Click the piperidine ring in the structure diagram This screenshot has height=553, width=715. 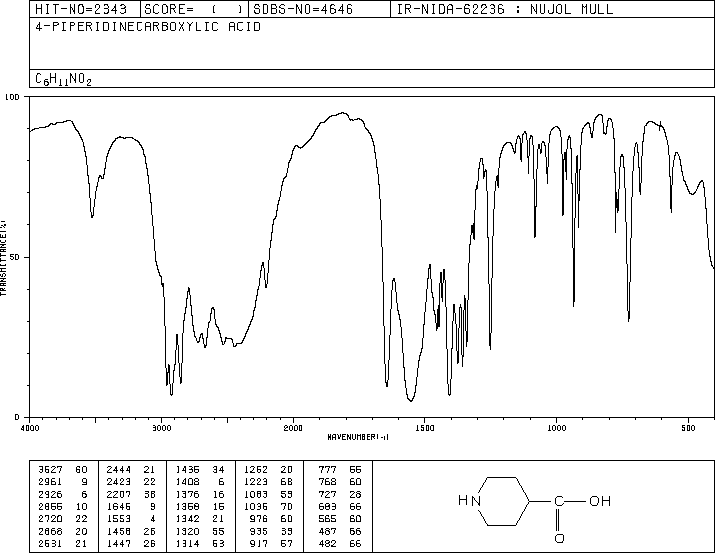pos(502,501)
